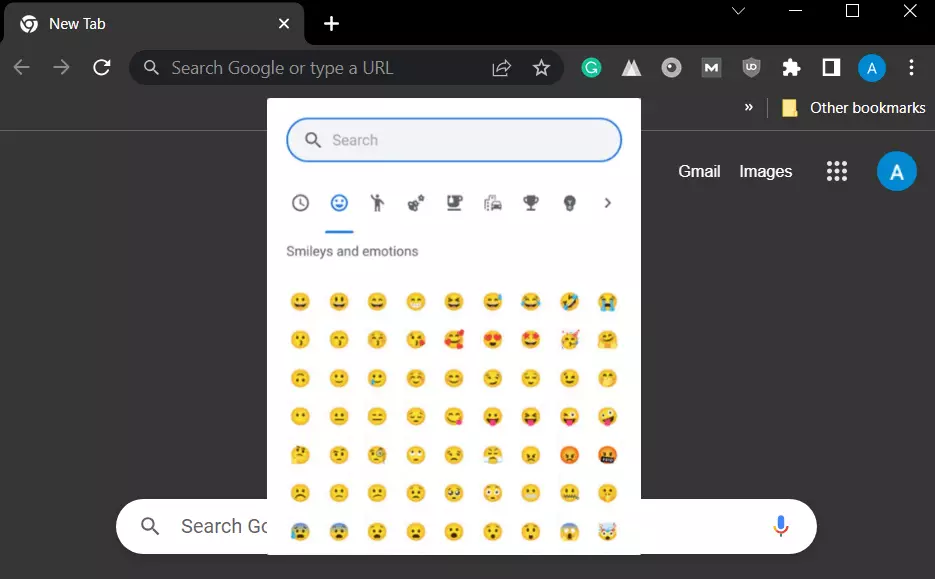
Task: Select the Activities trophy emoji category
Action: (530, 202)
